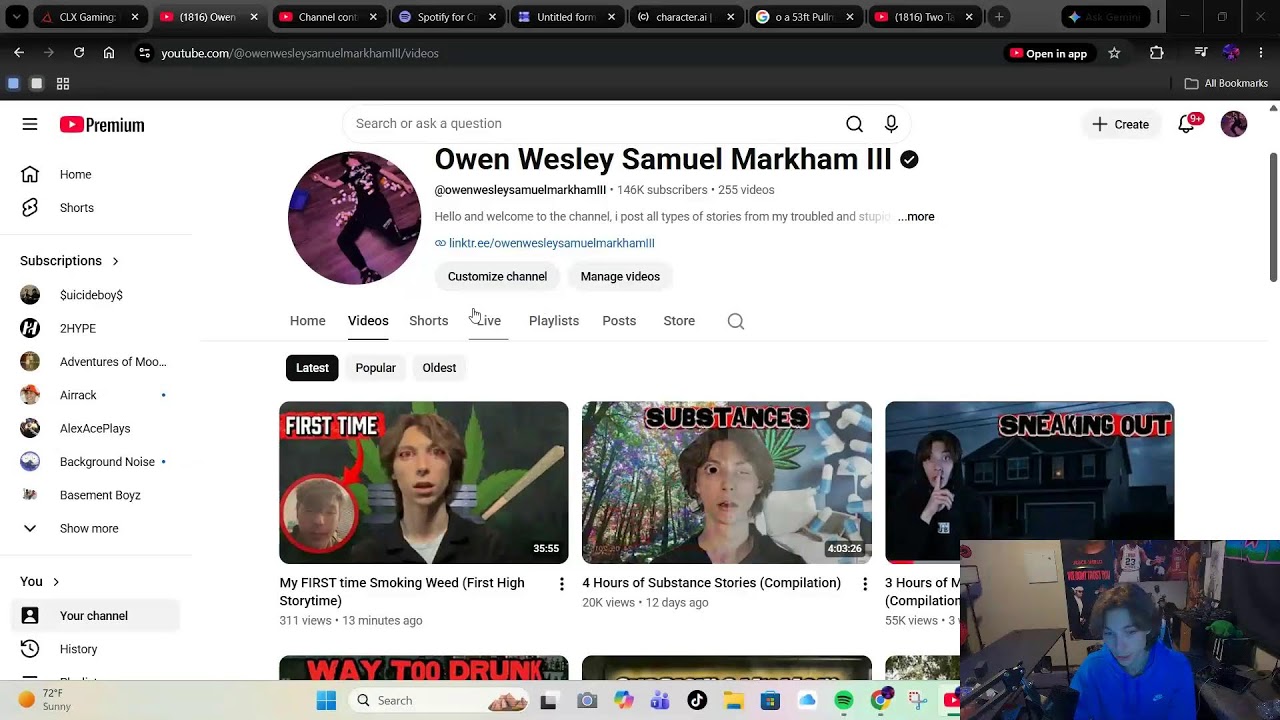Expand channel description with ...more
The width and height of the screenshot is (1280, 720).
916,217
